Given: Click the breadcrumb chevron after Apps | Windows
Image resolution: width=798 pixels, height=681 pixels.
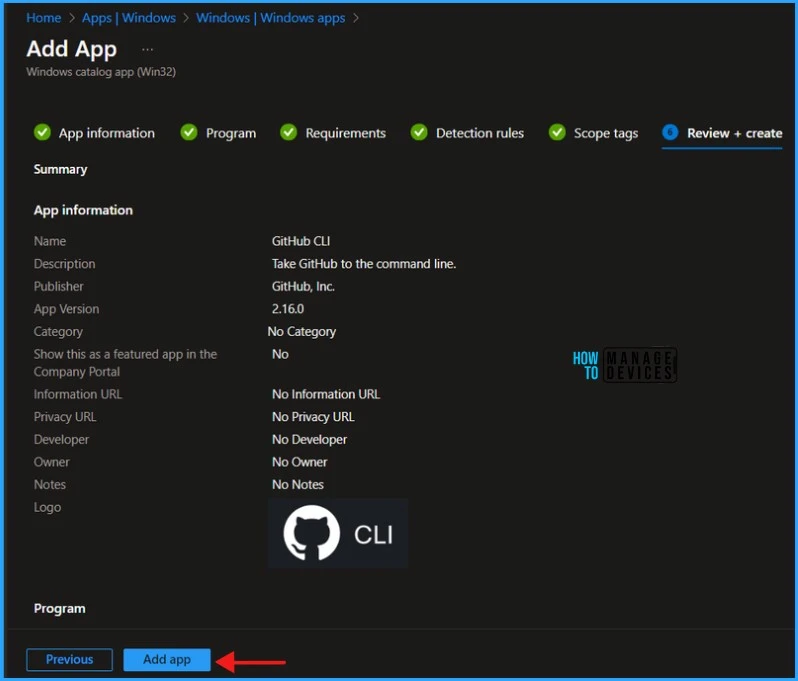Looking at the screenshot, I should tap(186, 18).
